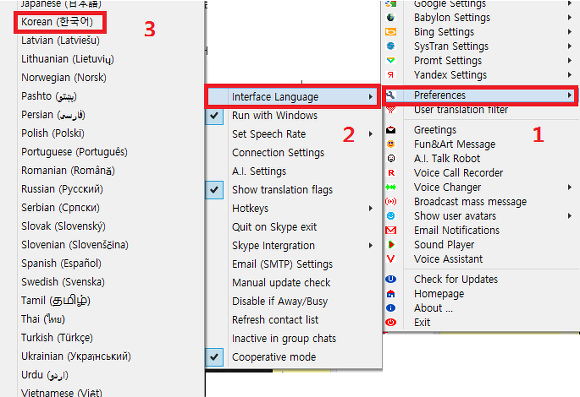Expand the Skype Intergration submenu arrow

370,245
